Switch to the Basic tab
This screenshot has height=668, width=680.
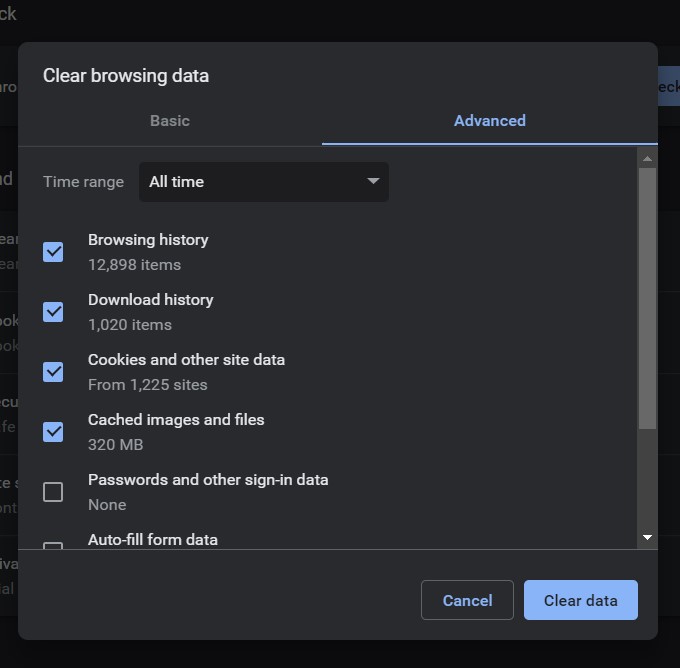click(169, 121)
